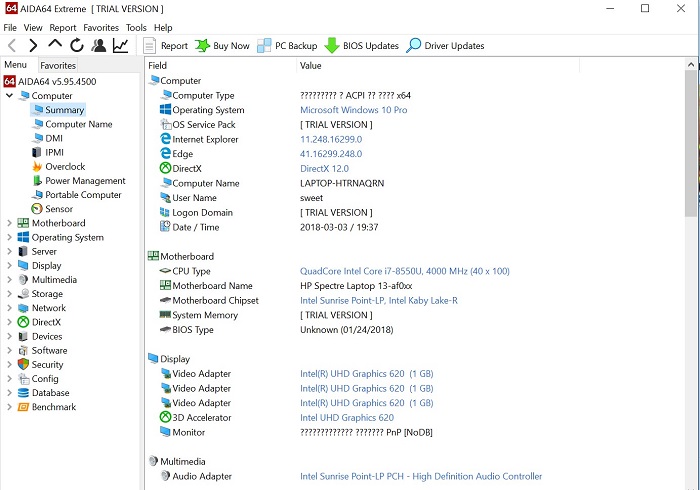This screenshot has height=490, width=700.
Task: Go forward with the right arrow icon
Action: click(33, 46)
